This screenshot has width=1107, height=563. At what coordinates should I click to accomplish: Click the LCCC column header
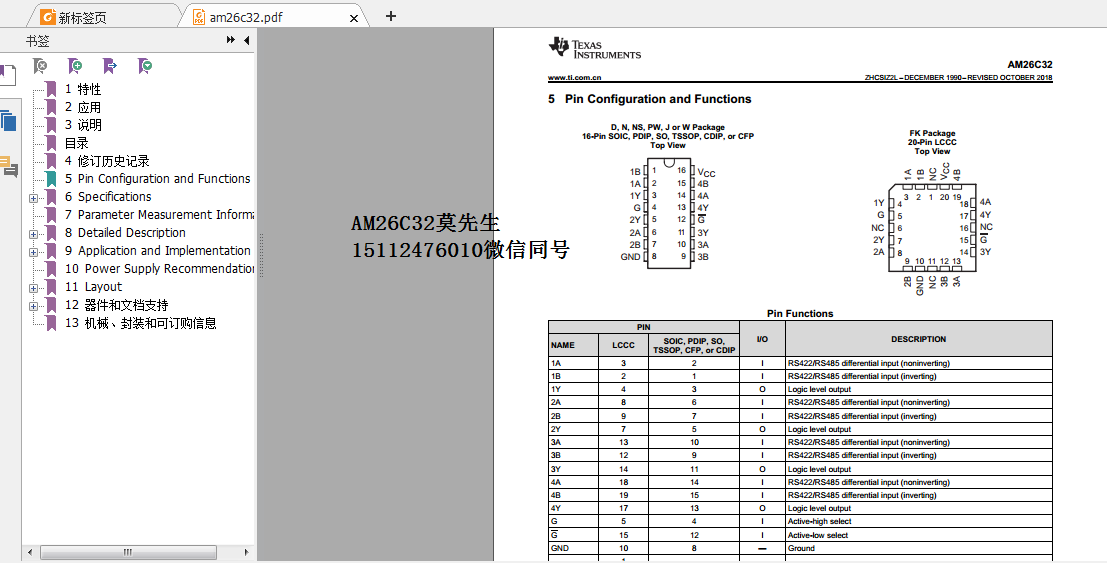(x=623, y=345)
